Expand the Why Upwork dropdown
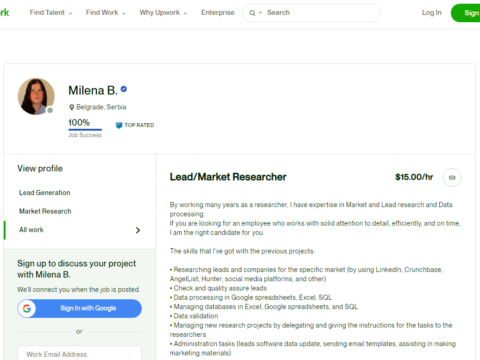 click(163, 13)
